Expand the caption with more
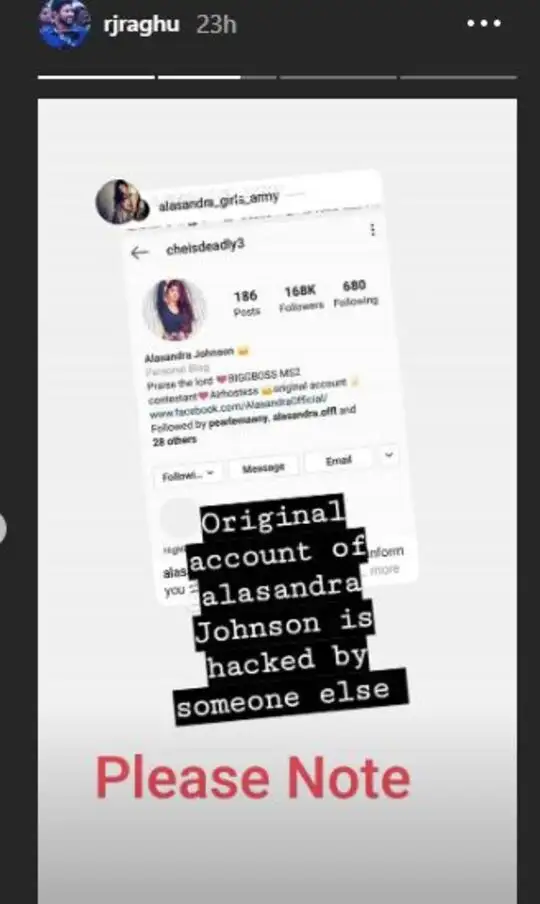 point(384,570)
